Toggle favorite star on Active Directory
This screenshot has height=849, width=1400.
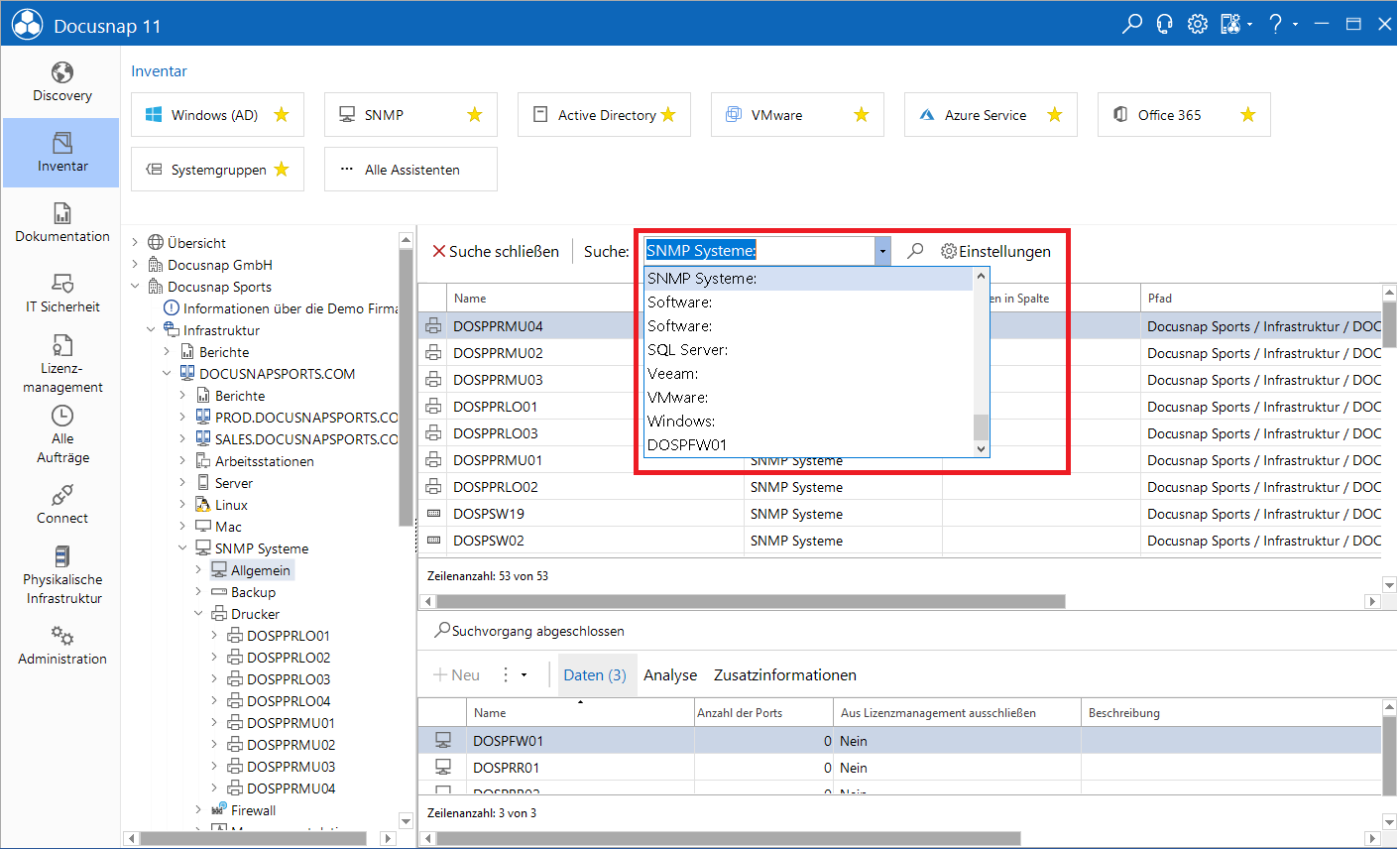coord(668,115)
